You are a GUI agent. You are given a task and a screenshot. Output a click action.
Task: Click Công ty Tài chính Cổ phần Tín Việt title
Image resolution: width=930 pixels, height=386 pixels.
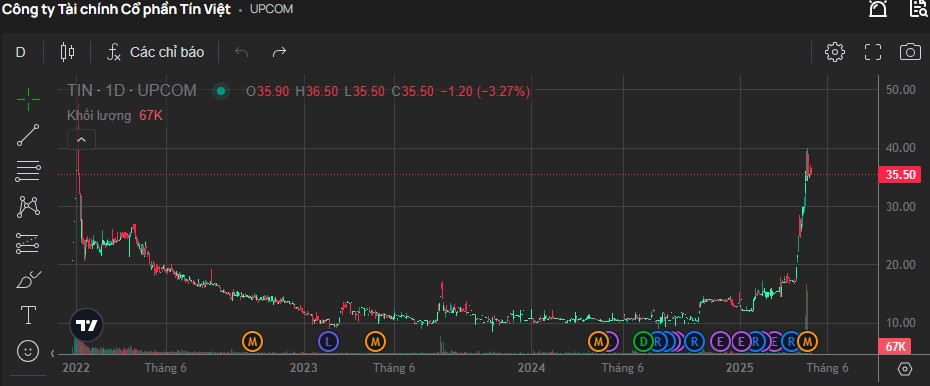coord(117,9)
